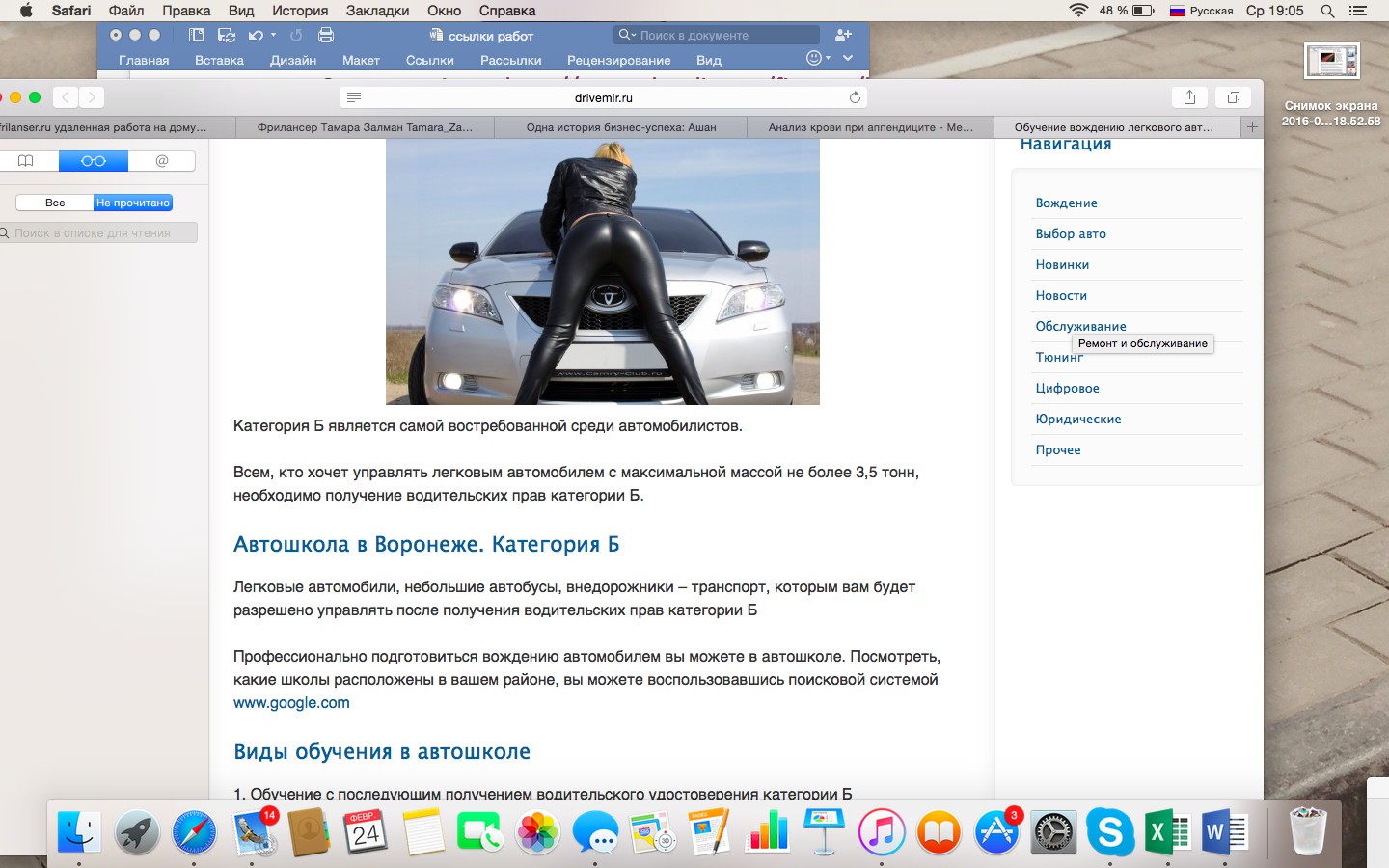The image size is (1389, 868).
Task: Go back using Safari's back arrow
Action: (66, 97)
